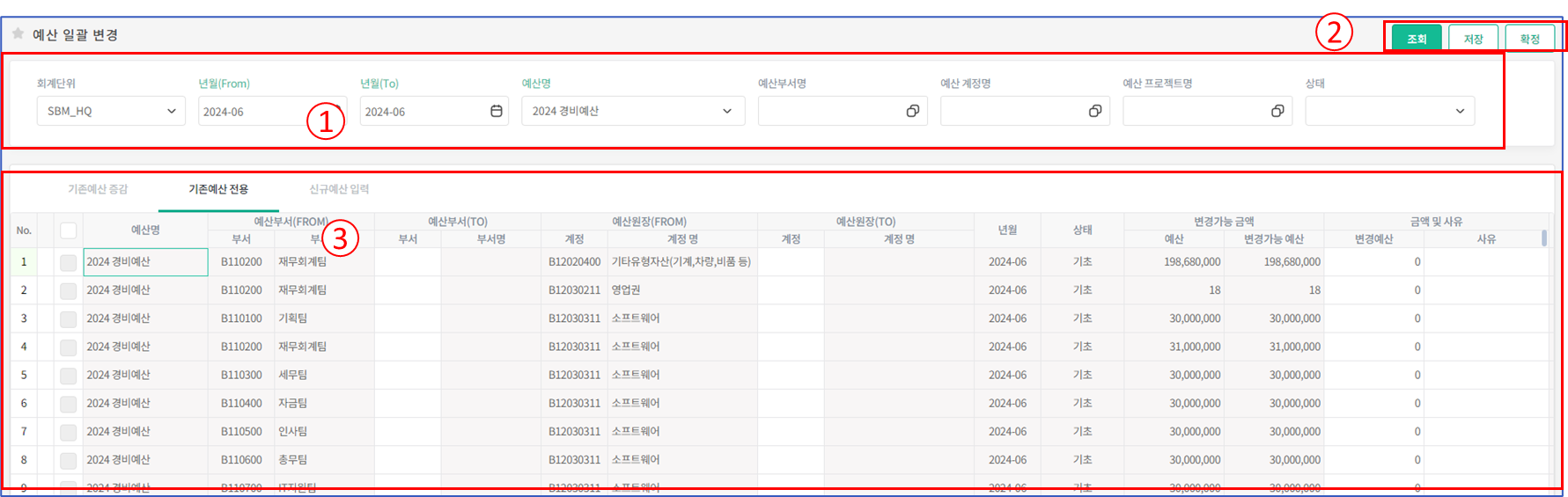Open the 예산 프로젝트명 lookup popup icon
The width and height of the screenshot is (1568, 497).
pyautogui.click(x=1277, y=111)
